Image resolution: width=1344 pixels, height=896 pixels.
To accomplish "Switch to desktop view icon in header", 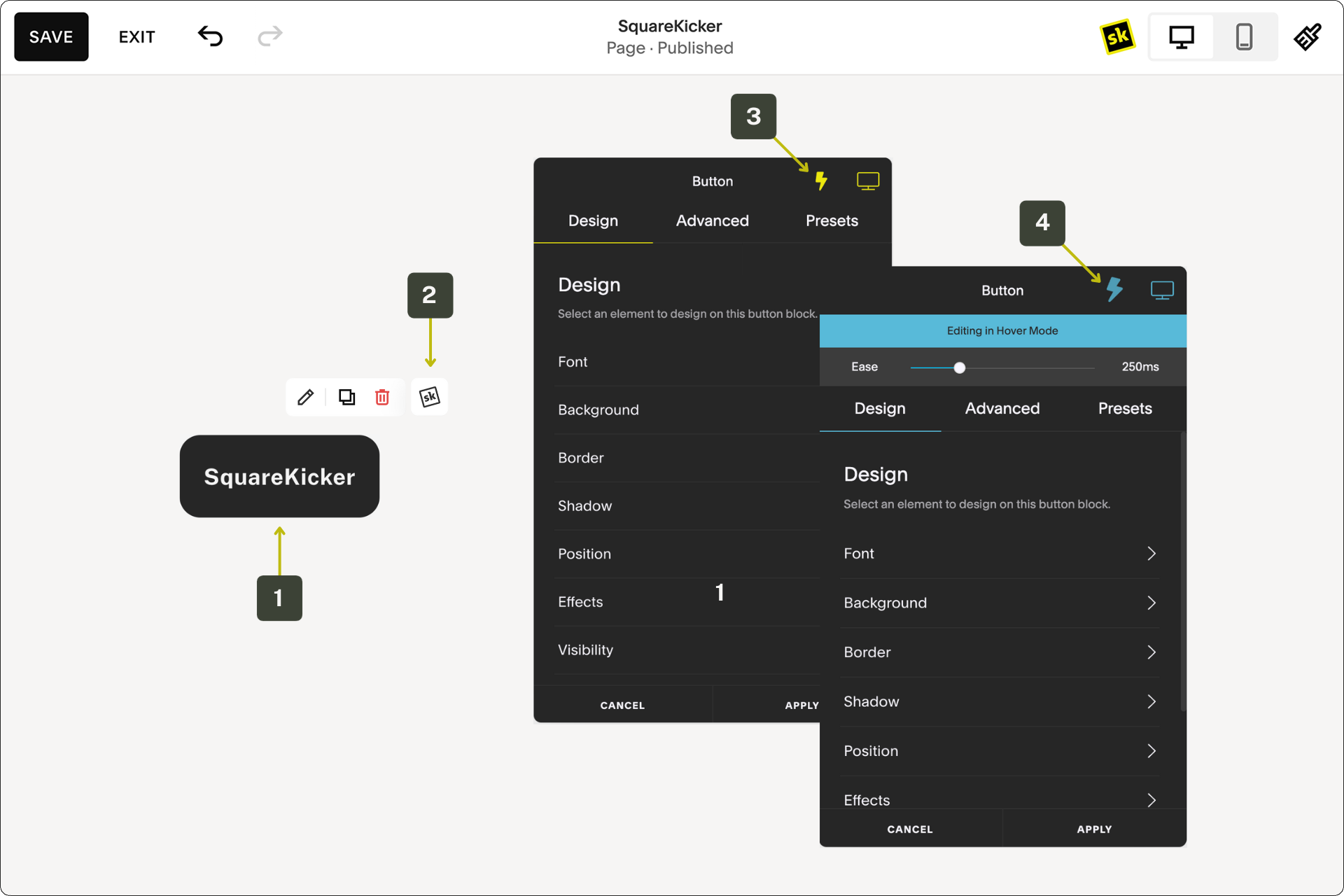I will tap(1182, 36).
